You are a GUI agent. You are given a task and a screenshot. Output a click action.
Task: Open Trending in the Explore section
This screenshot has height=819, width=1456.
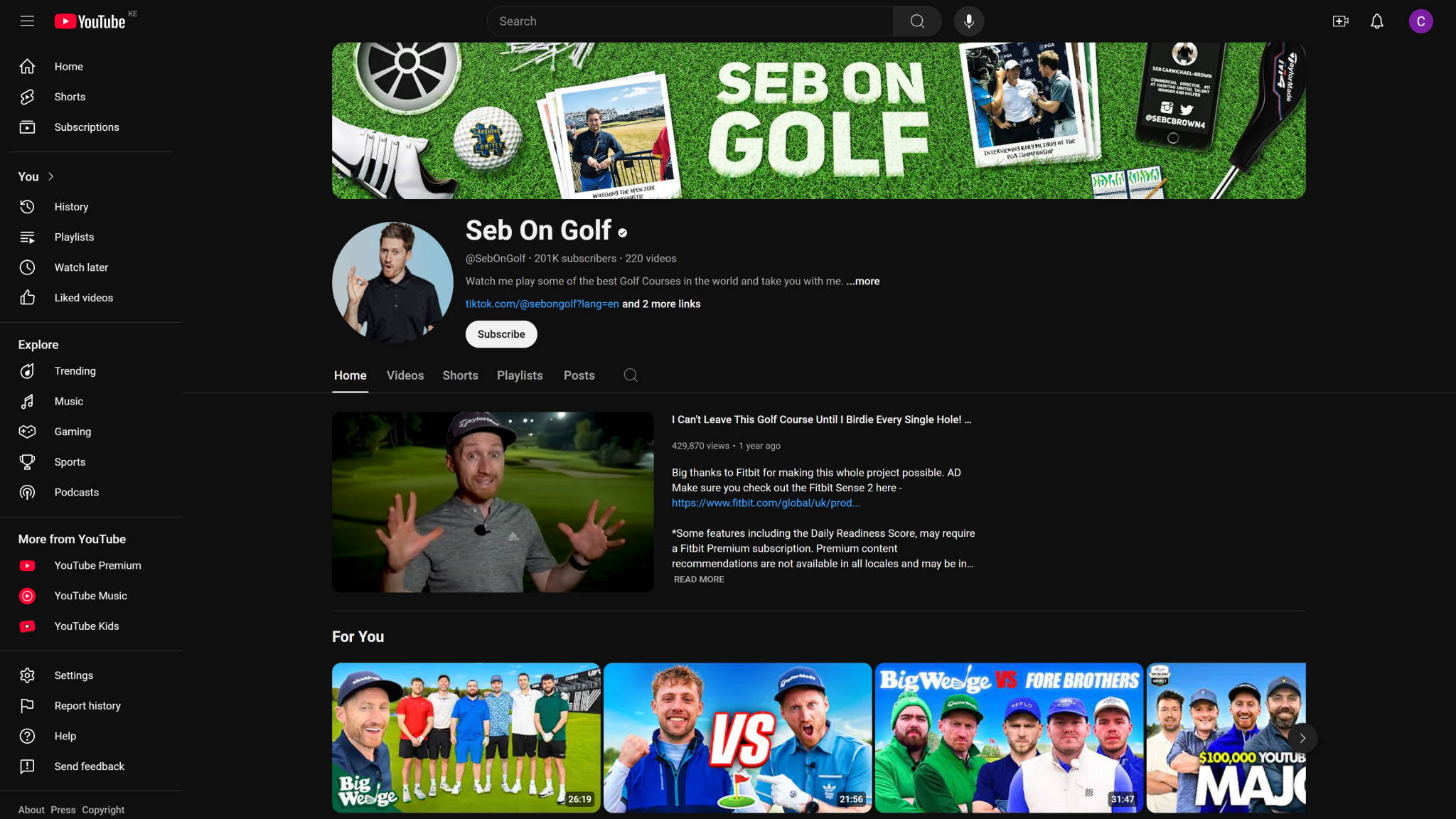[x=75, y=370]
